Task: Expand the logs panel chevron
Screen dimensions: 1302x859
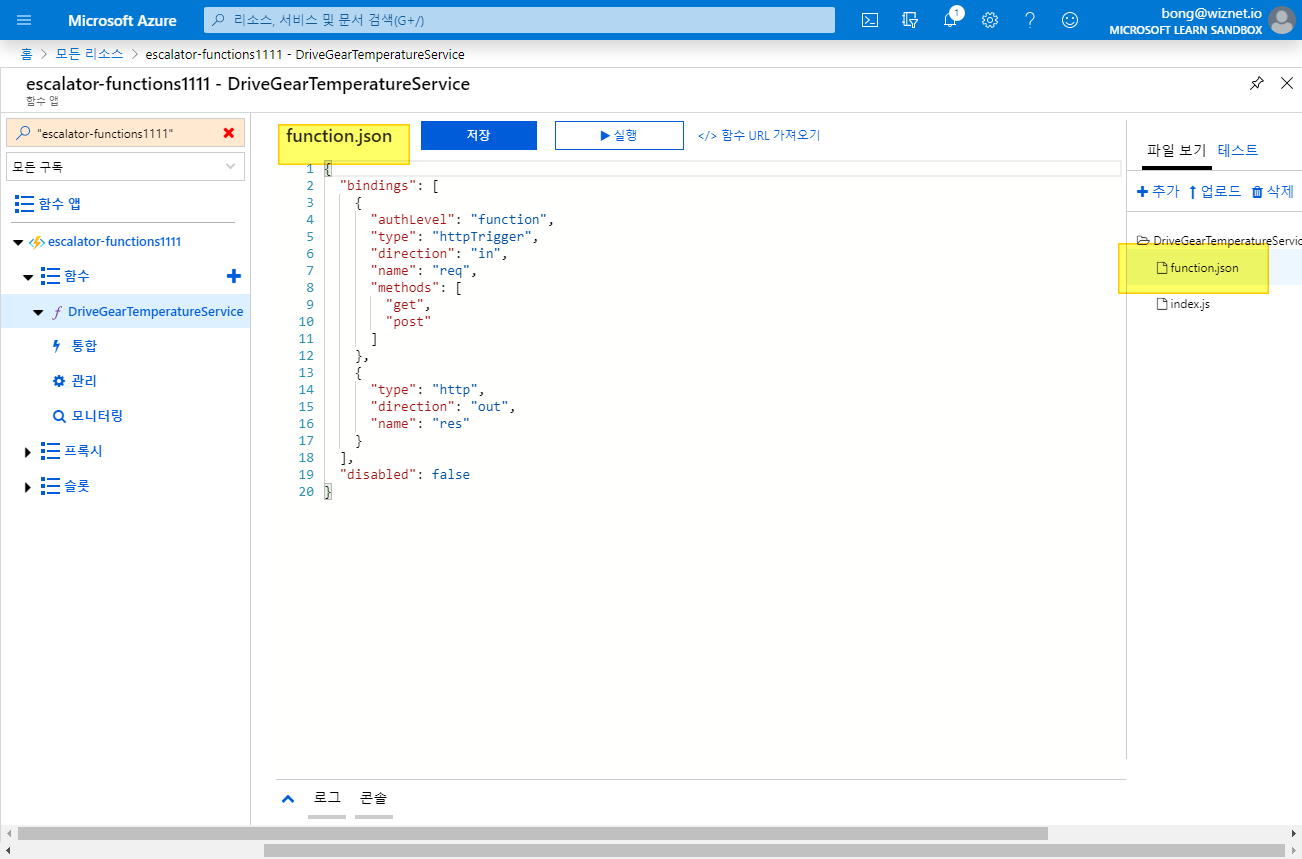Action: [288, 799]
